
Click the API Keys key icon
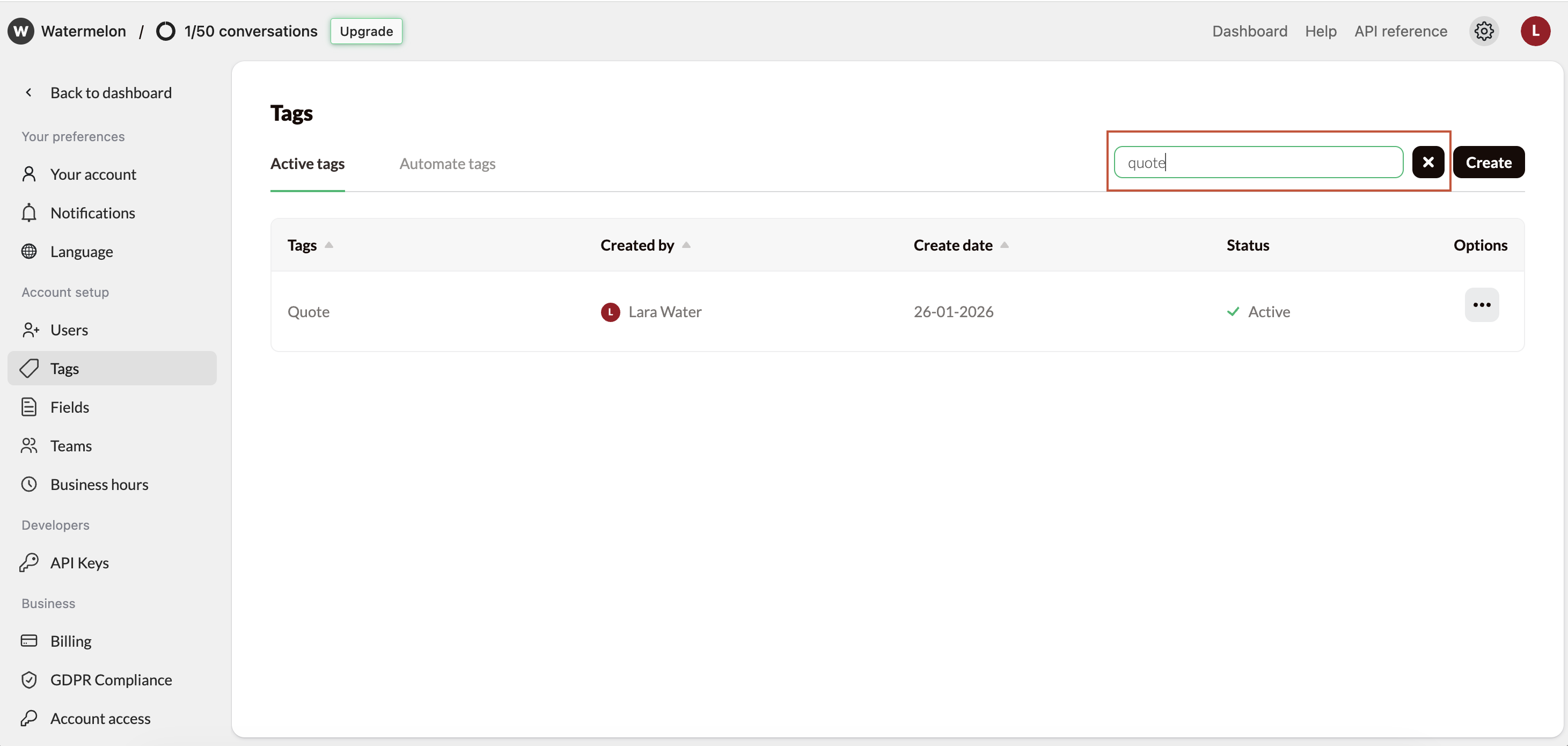tap(30, 562)
